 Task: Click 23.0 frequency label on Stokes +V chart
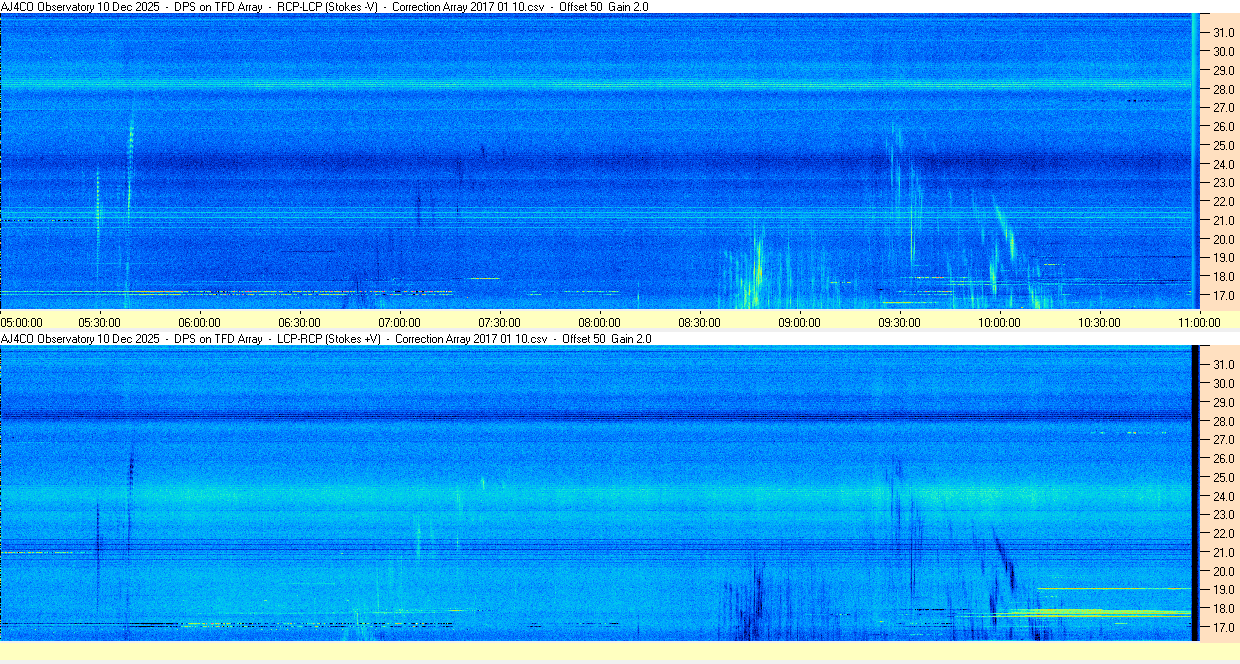pos(1224,515)
